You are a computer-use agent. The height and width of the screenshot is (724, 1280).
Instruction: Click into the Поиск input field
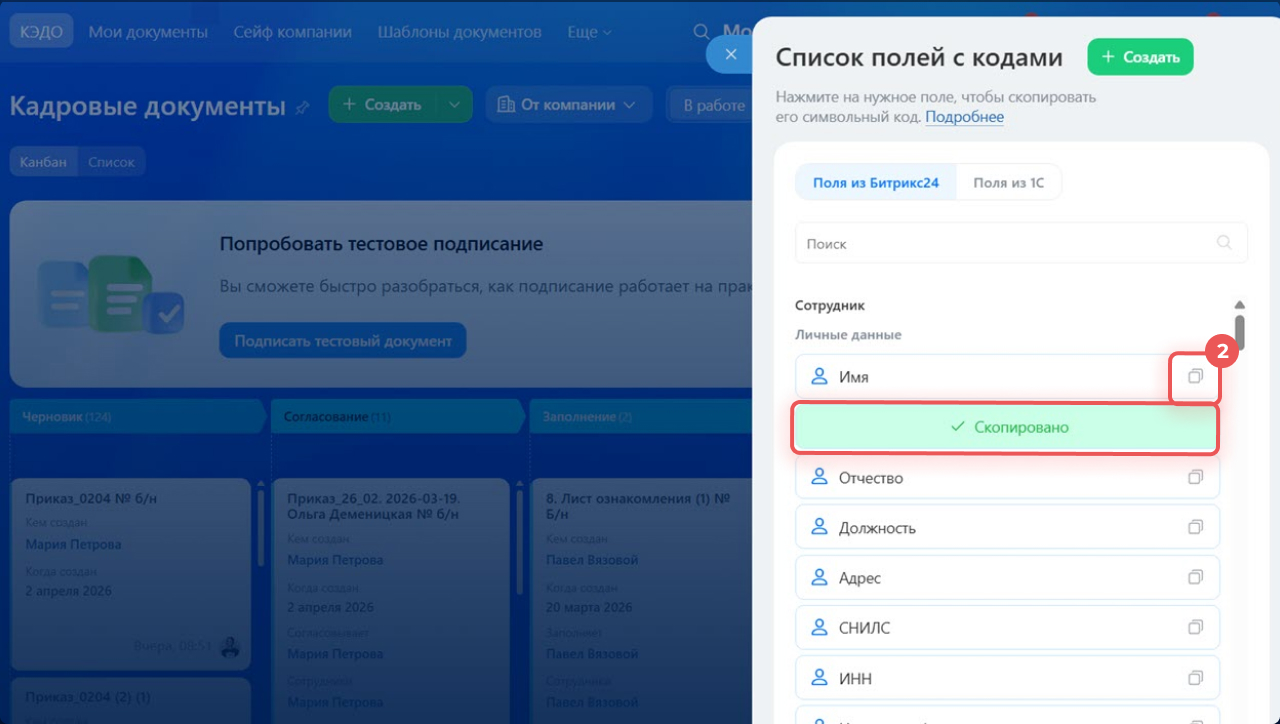point(1000,243)
